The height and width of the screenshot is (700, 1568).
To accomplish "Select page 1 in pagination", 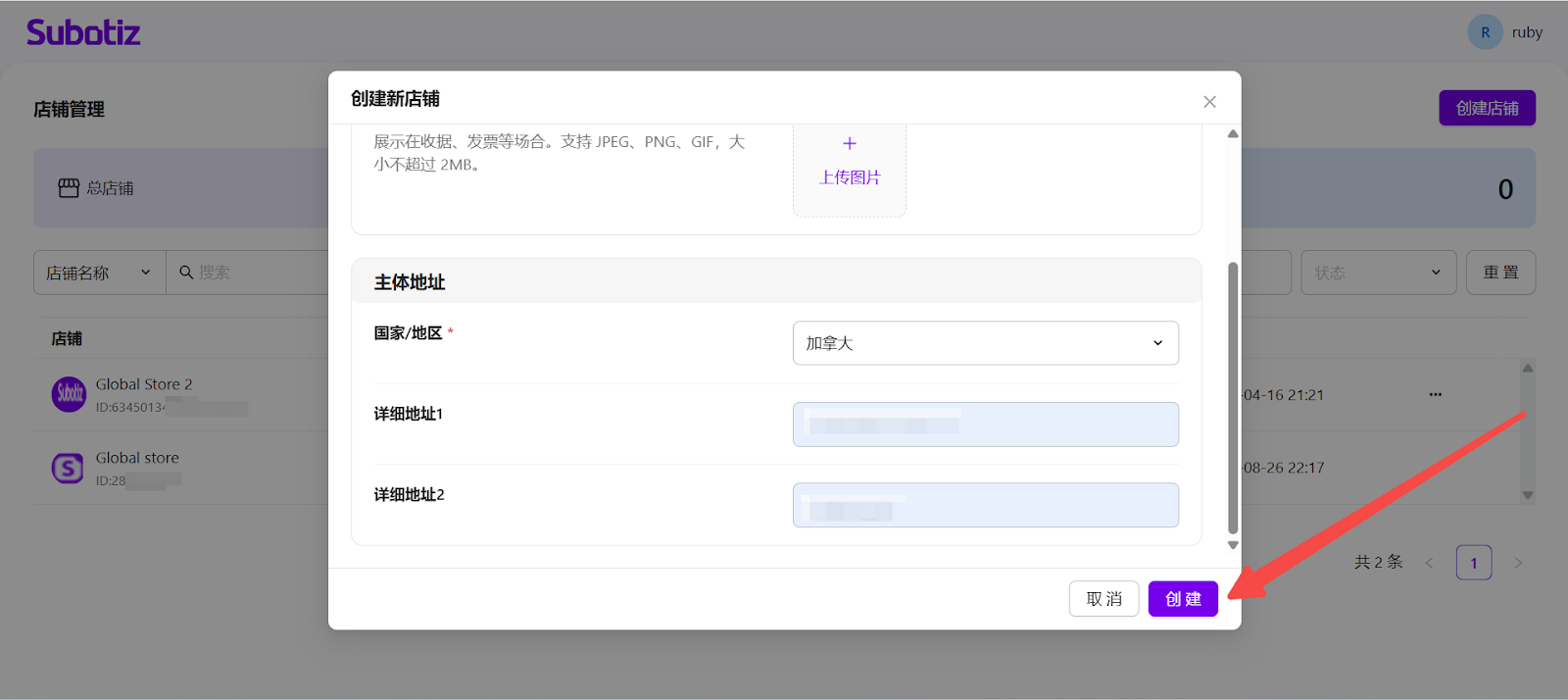I will click(1473, 563).
